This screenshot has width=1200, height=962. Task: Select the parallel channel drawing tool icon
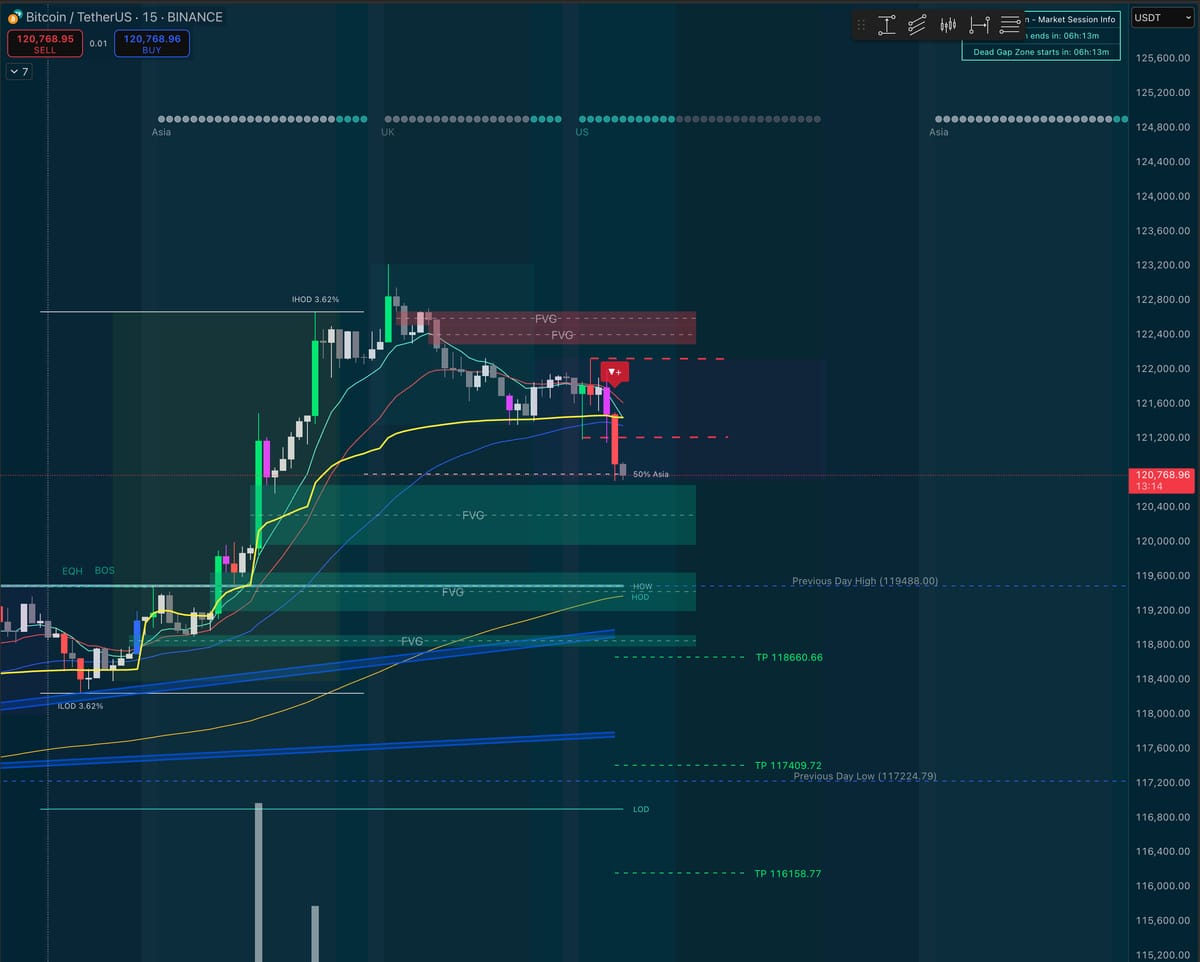[x=917, y=25]
